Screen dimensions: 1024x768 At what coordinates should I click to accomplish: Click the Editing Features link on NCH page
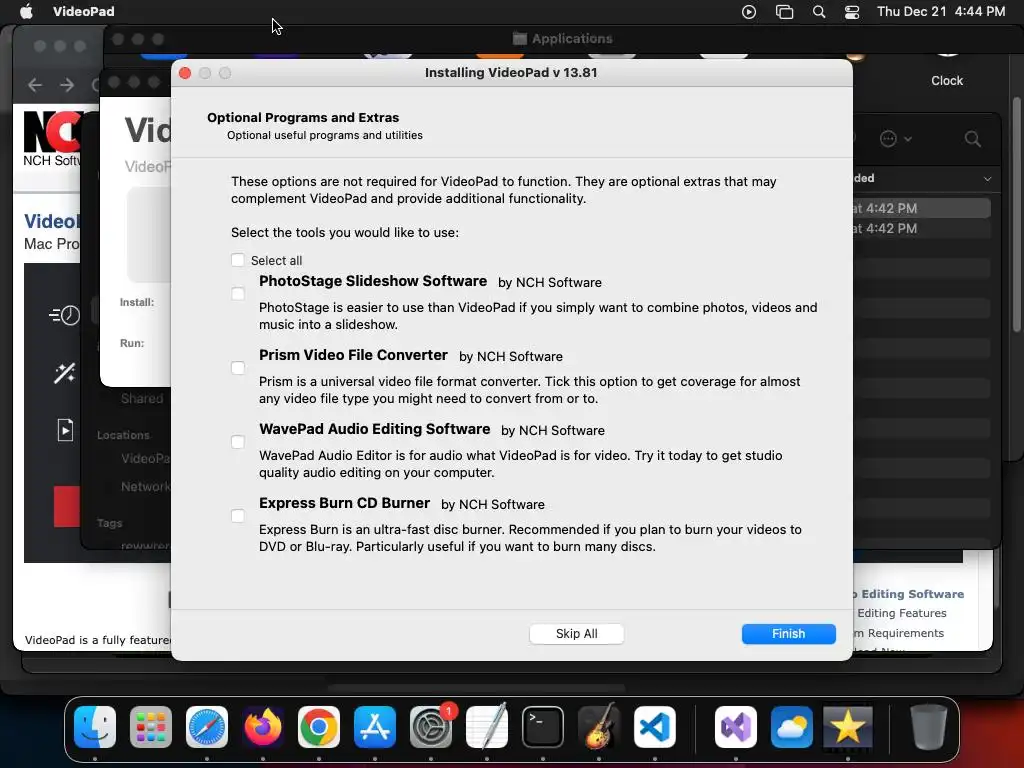pos(901,613)
